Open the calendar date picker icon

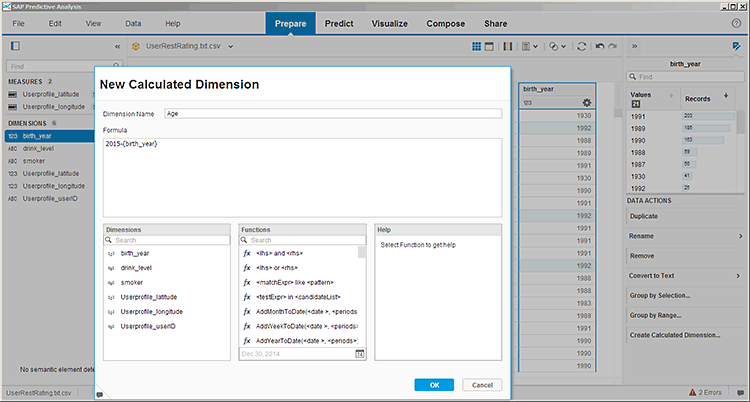click(360, 354)
